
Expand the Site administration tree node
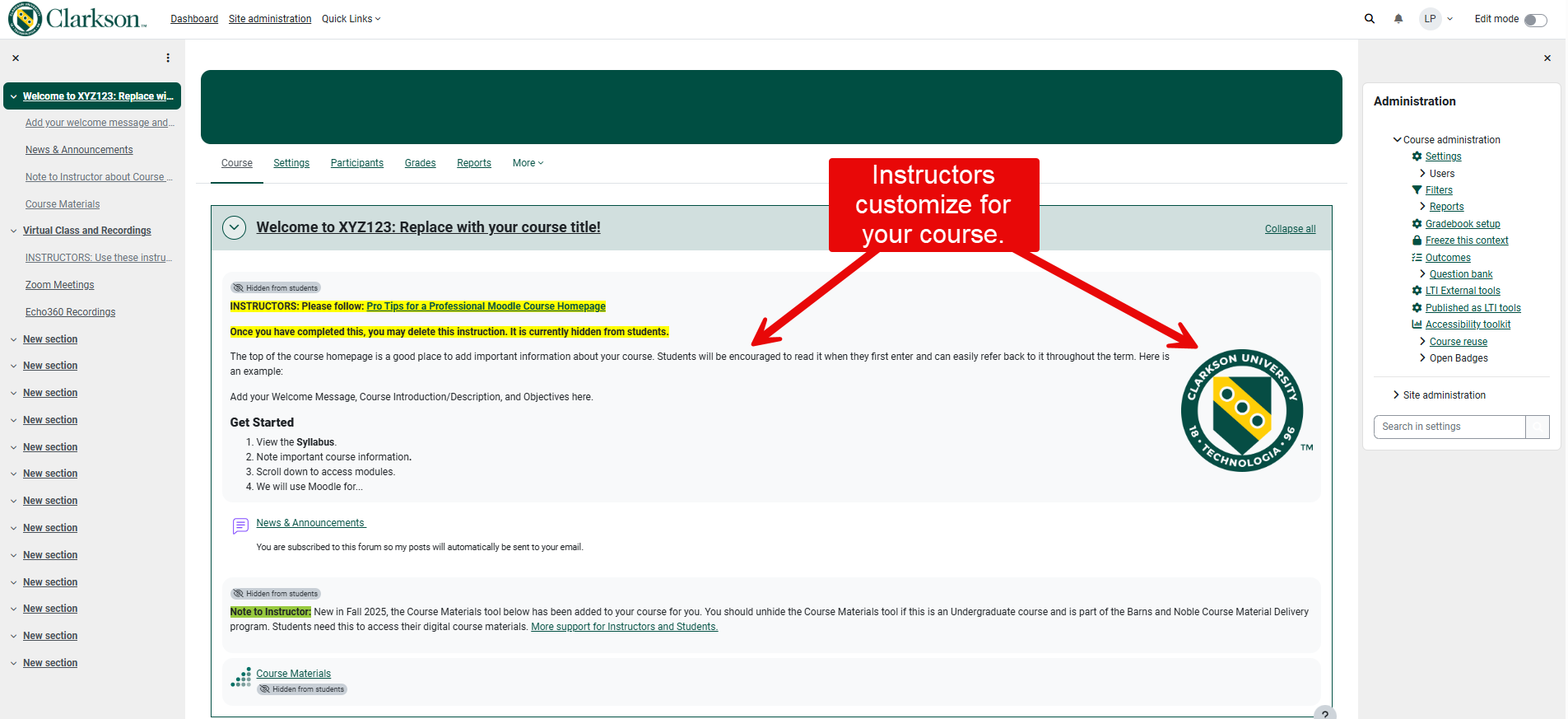click(1397, 395)
